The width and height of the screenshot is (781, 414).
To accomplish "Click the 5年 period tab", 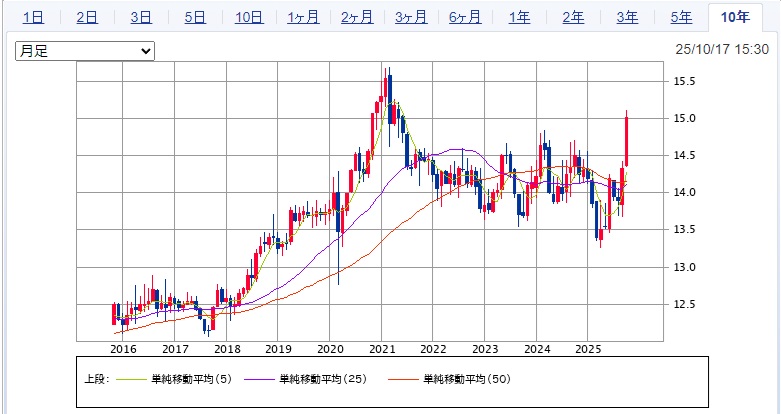I will 681,17.
